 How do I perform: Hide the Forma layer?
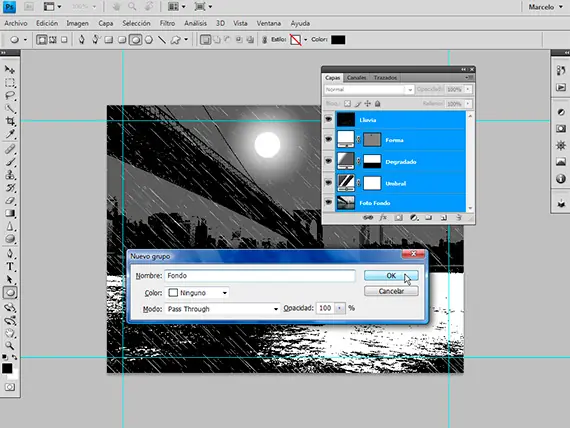click(x=329, y=139)
